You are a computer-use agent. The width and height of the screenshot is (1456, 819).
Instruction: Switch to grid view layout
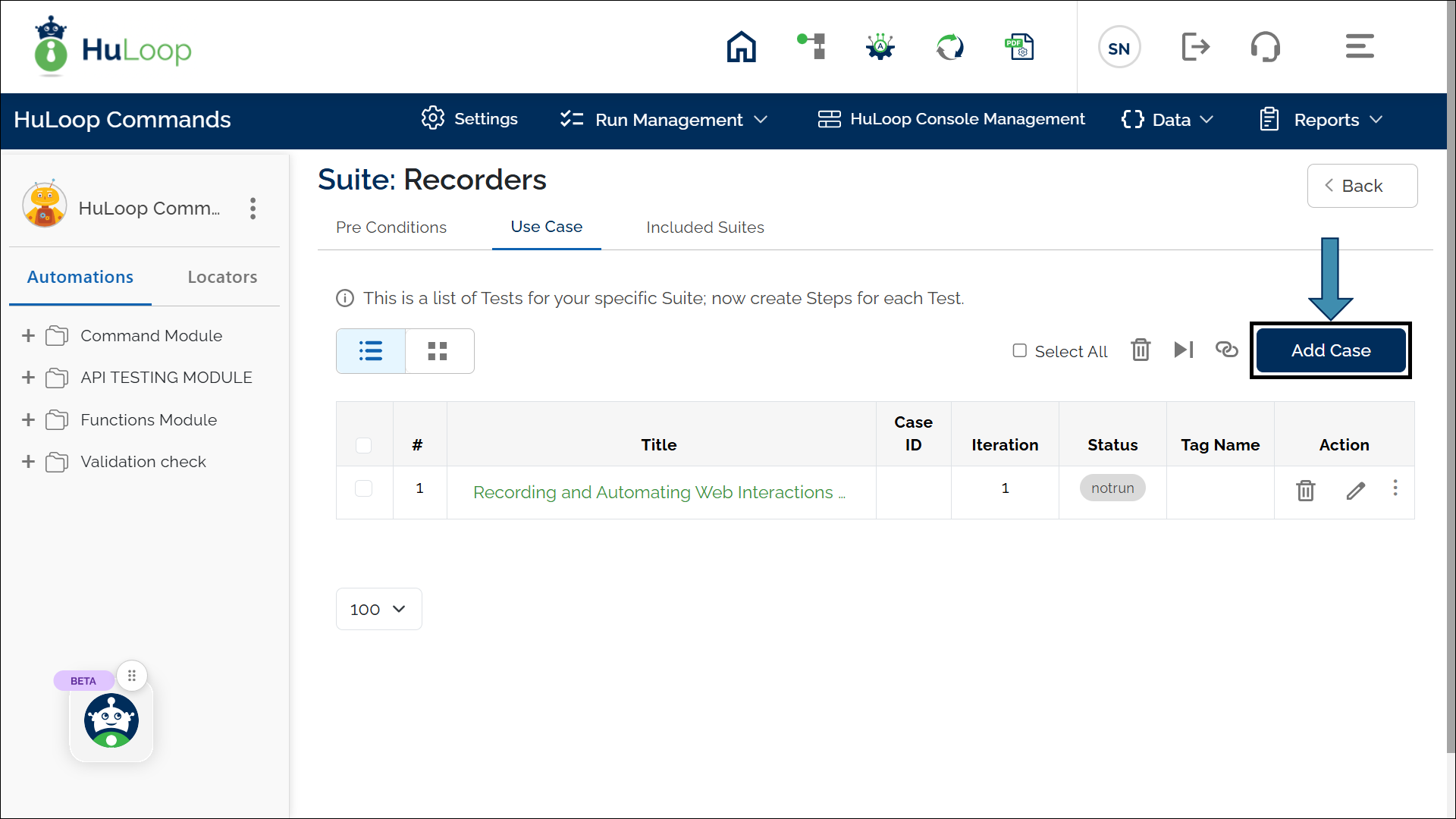(439, 351)
